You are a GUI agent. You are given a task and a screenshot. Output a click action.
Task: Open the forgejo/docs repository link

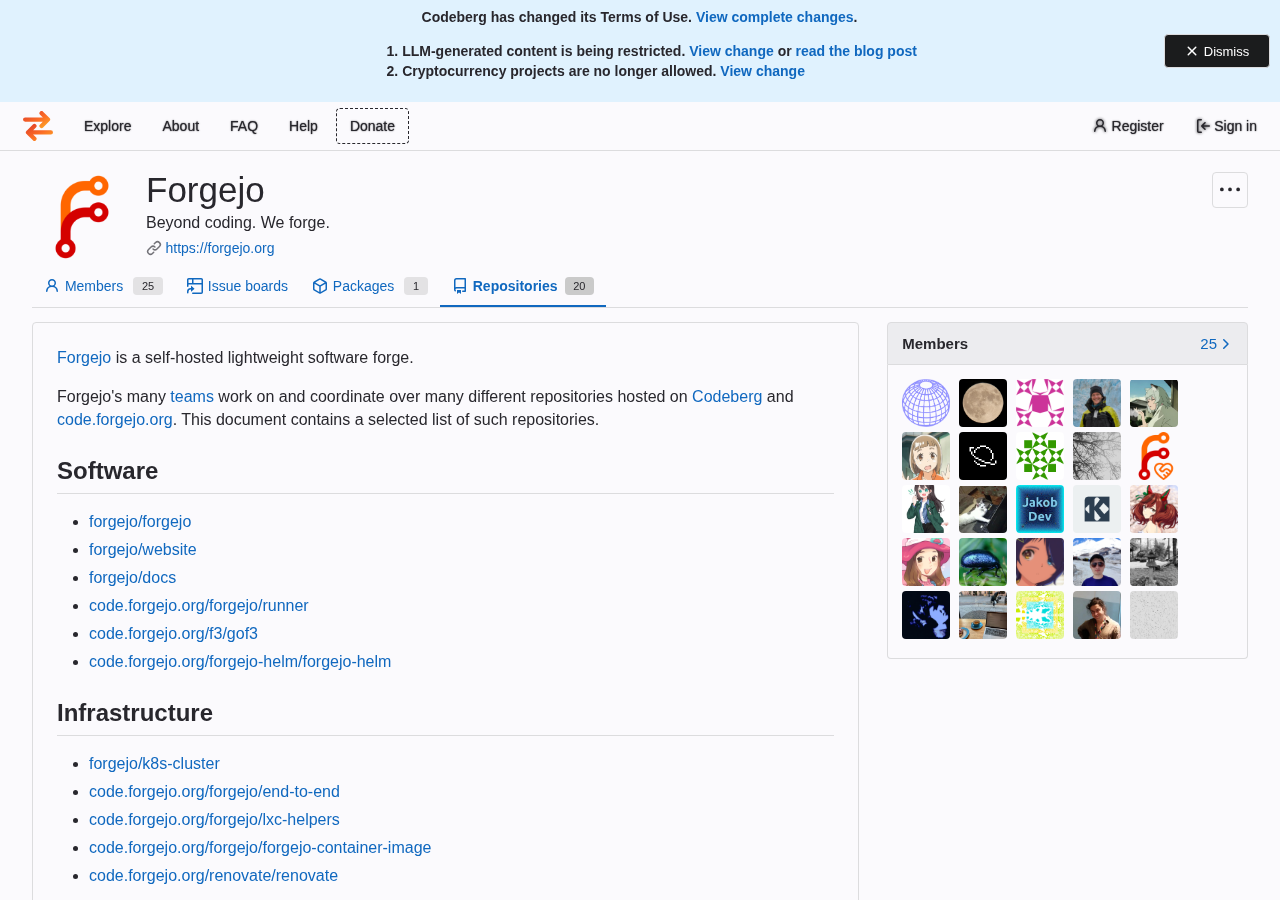click(132, 578)
